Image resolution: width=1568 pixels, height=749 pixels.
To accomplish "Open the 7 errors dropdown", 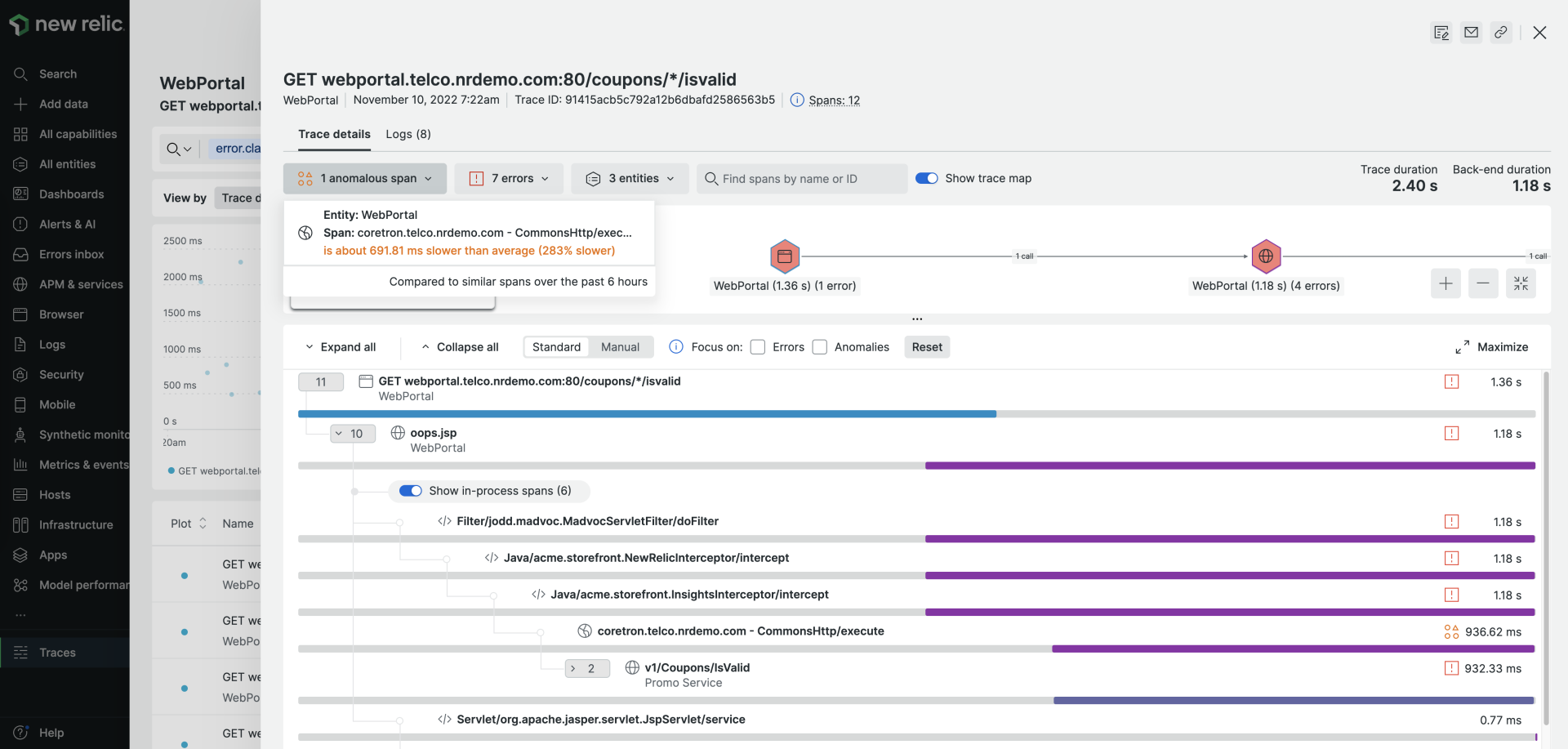I will point(508,178).
